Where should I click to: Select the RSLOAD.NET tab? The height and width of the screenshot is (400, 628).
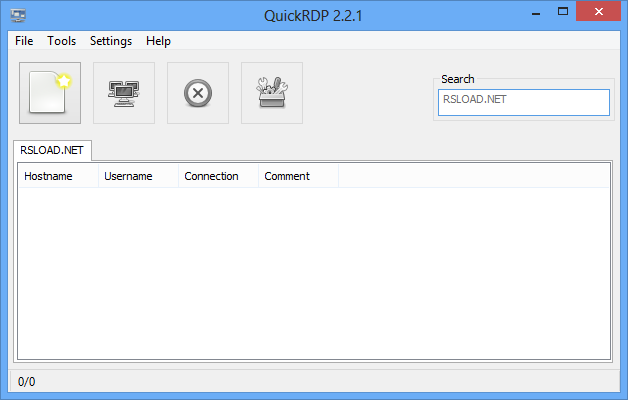coord(52,150)
